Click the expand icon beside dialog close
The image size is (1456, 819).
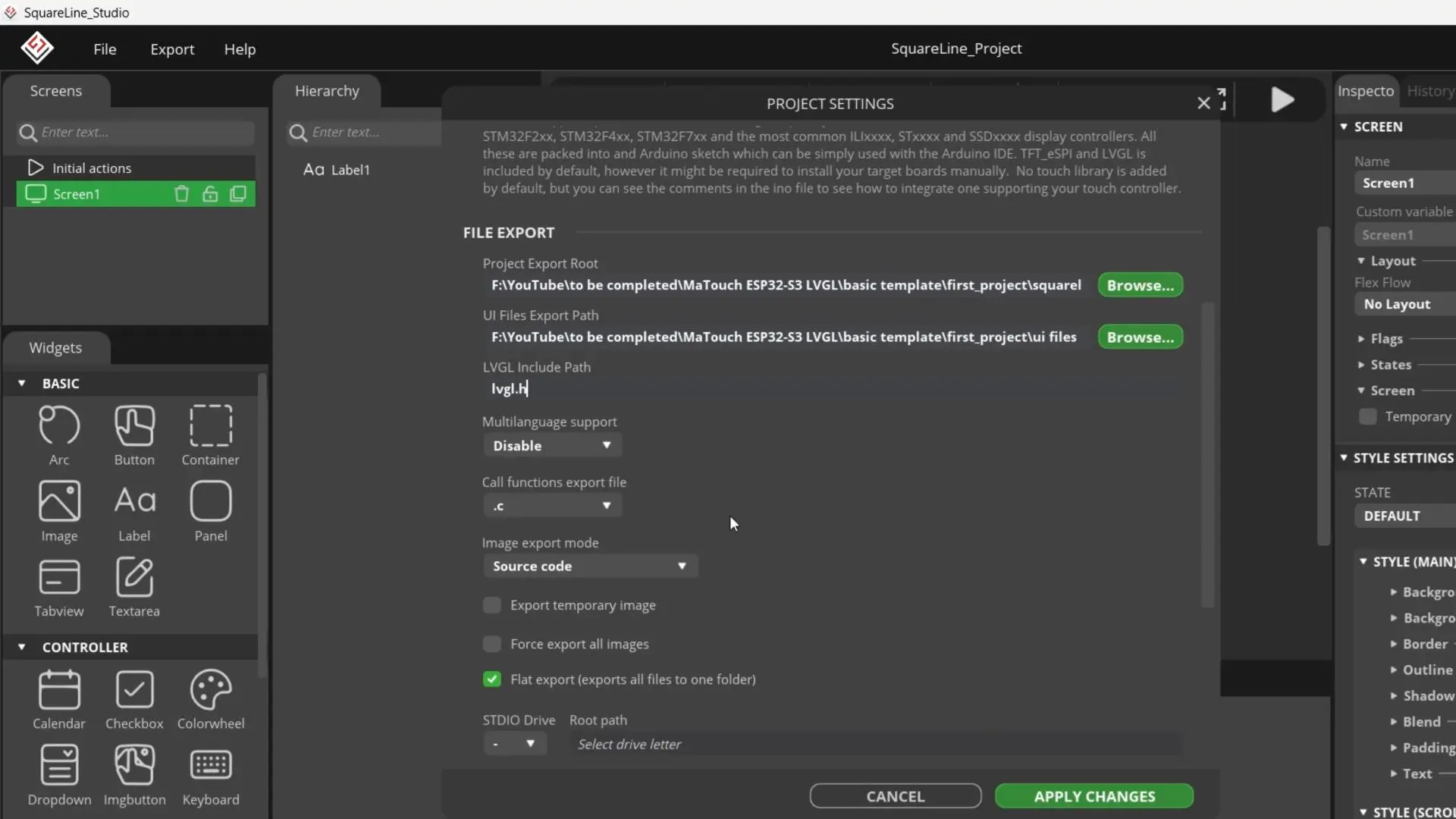coord(1222,99)
